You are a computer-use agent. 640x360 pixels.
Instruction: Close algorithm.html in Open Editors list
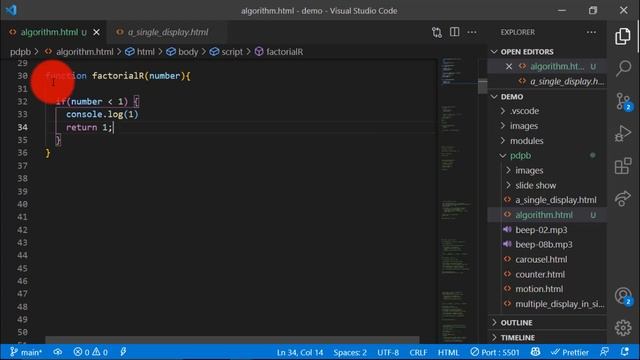tap(509, 67)
